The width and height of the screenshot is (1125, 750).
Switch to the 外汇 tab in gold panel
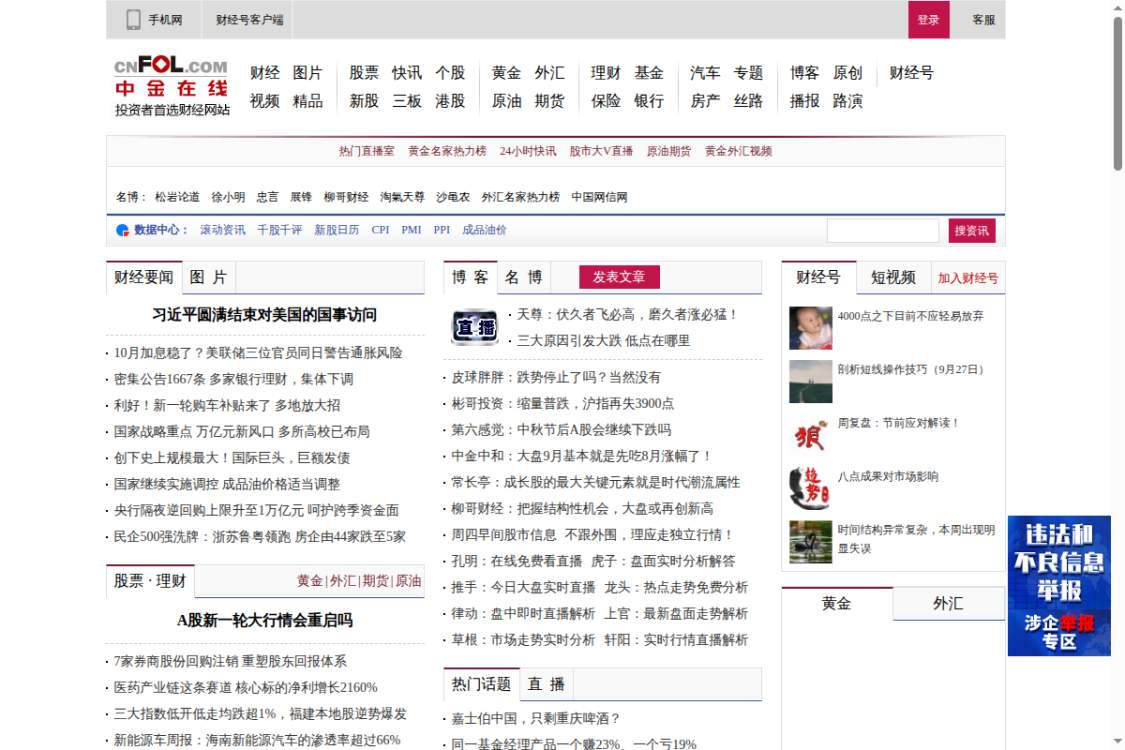[949, 604]
